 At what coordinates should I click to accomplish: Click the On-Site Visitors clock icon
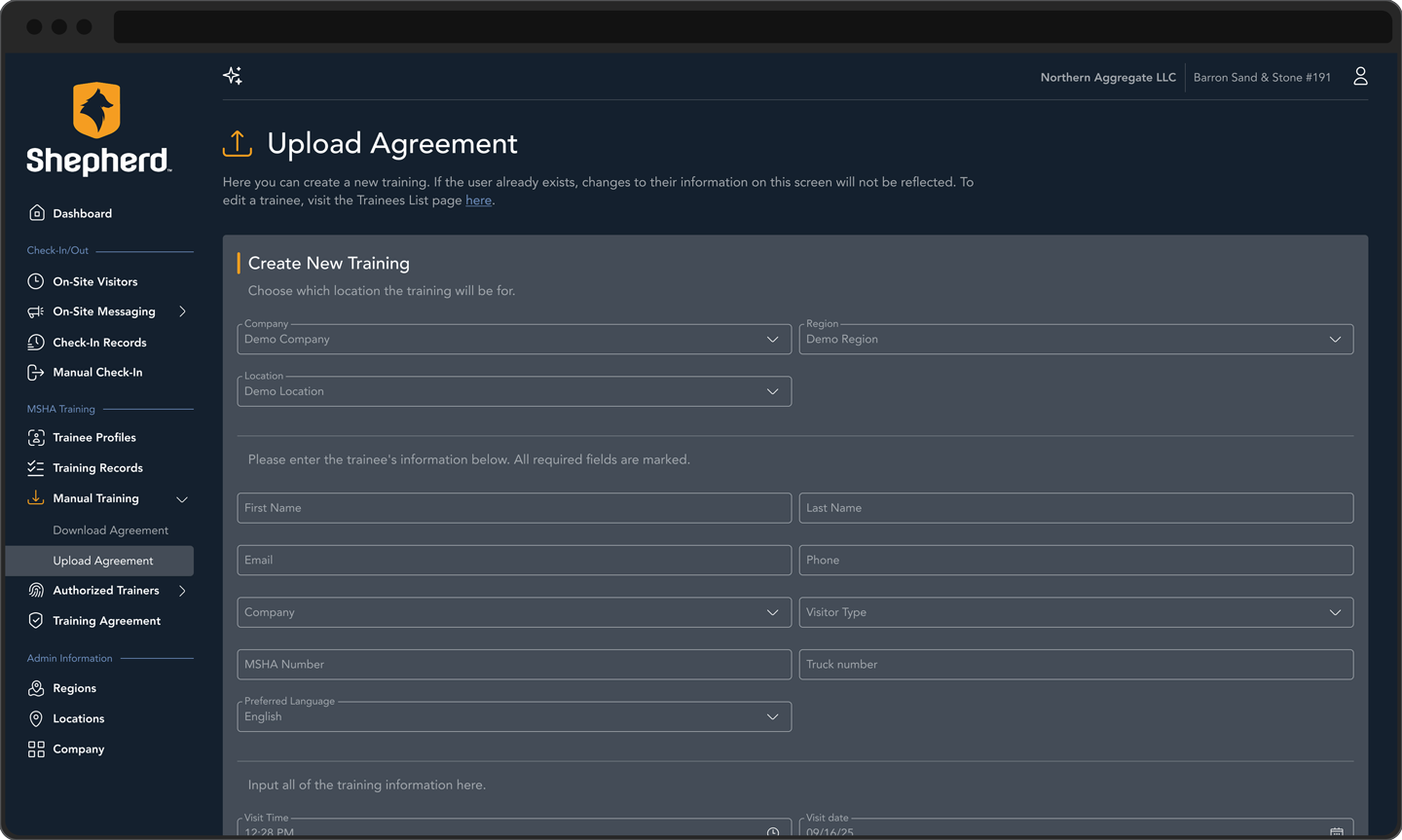click(x=36, y=281)
